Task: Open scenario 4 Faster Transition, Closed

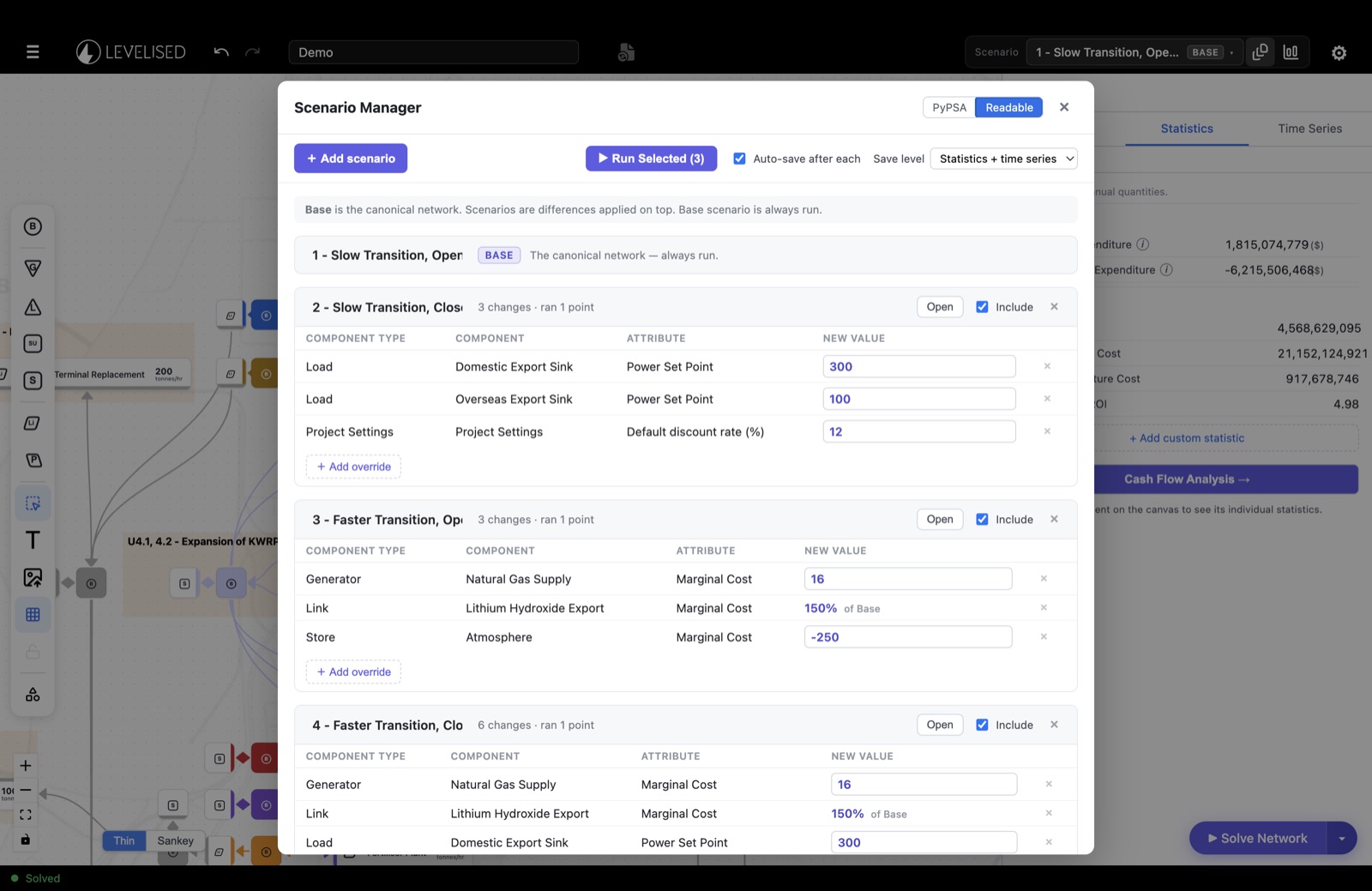Action: pos(940,725)
